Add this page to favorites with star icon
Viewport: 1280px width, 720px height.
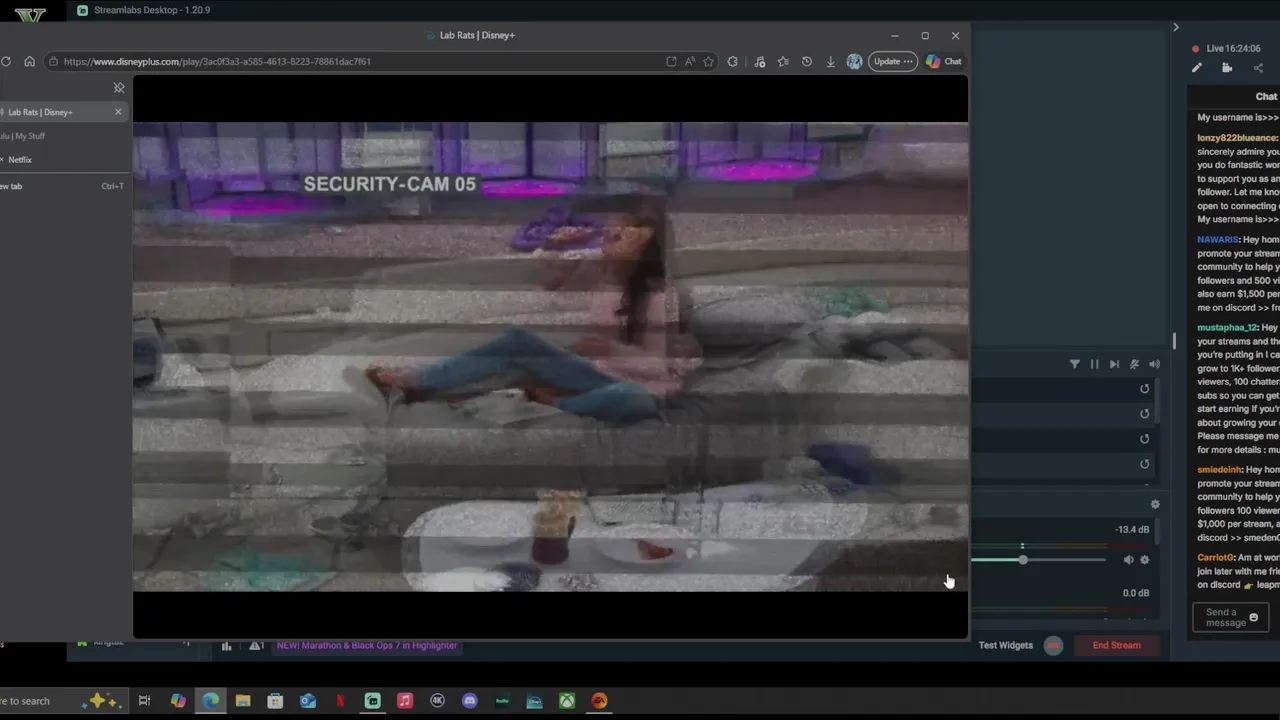708,61
